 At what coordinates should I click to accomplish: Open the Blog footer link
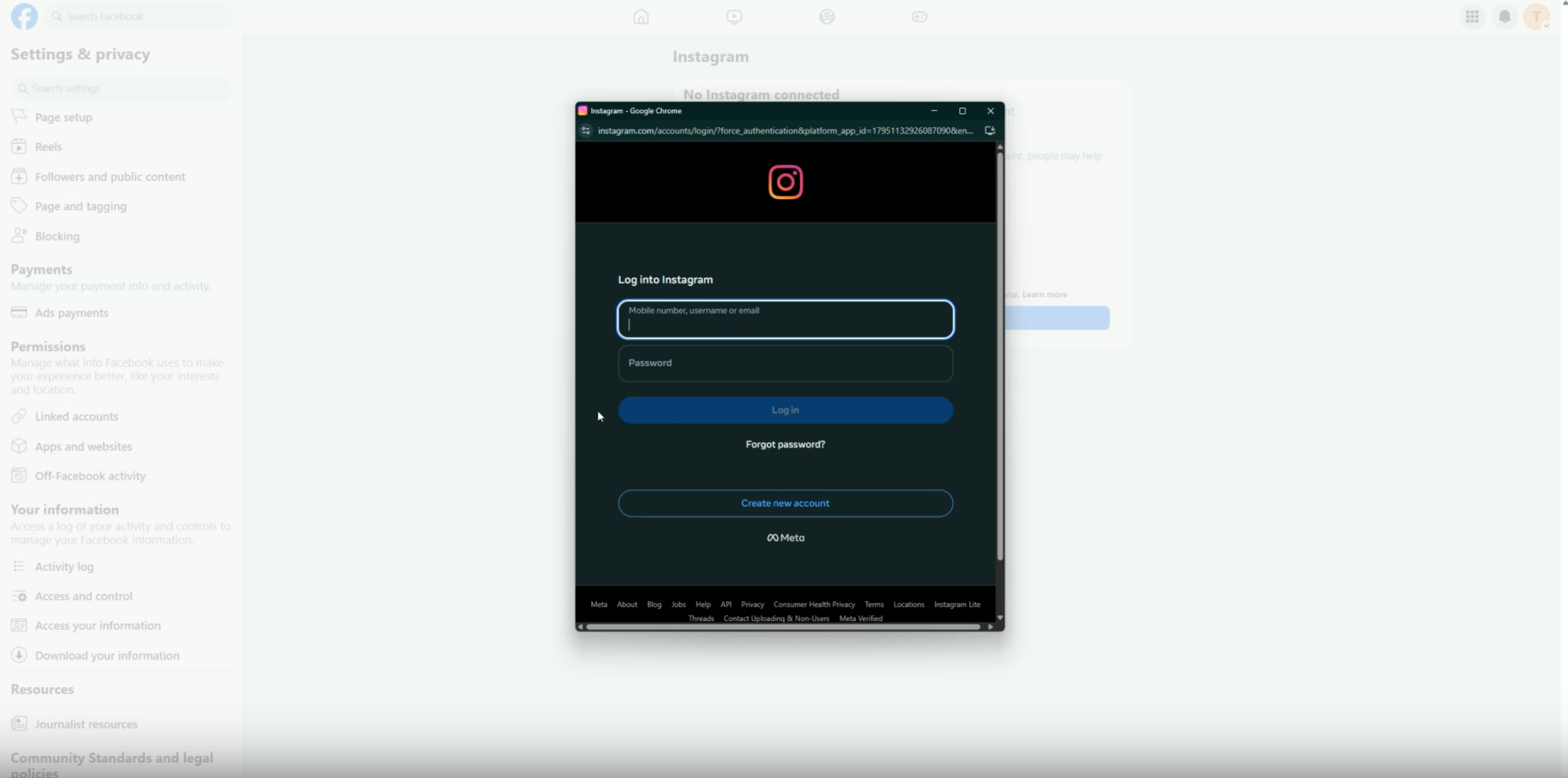point(654,604)
